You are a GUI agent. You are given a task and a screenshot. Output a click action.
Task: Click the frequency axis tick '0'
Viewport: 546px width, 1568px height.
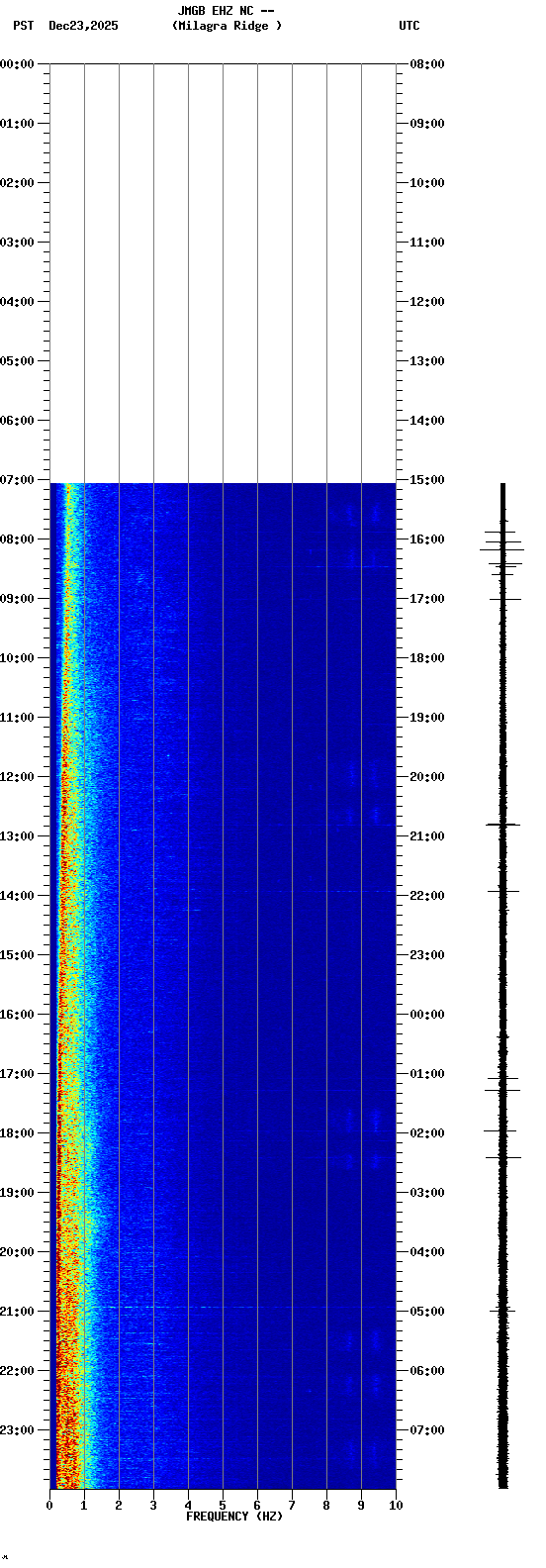click(x=49, y=1506)
